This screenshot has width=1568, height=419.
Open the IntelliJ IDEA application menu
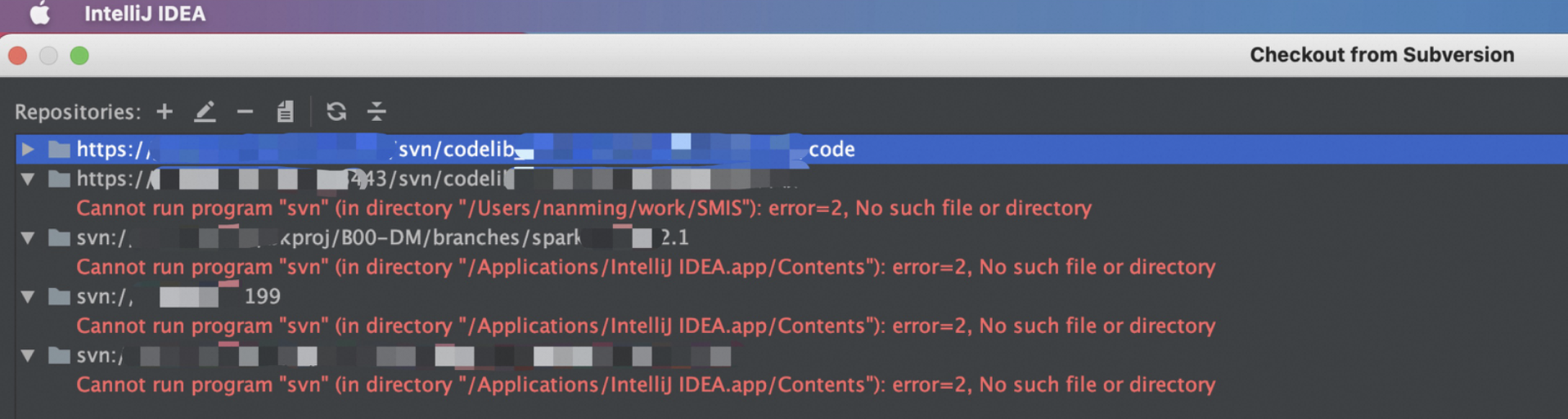pyautogui.click(x=145, y=13)
